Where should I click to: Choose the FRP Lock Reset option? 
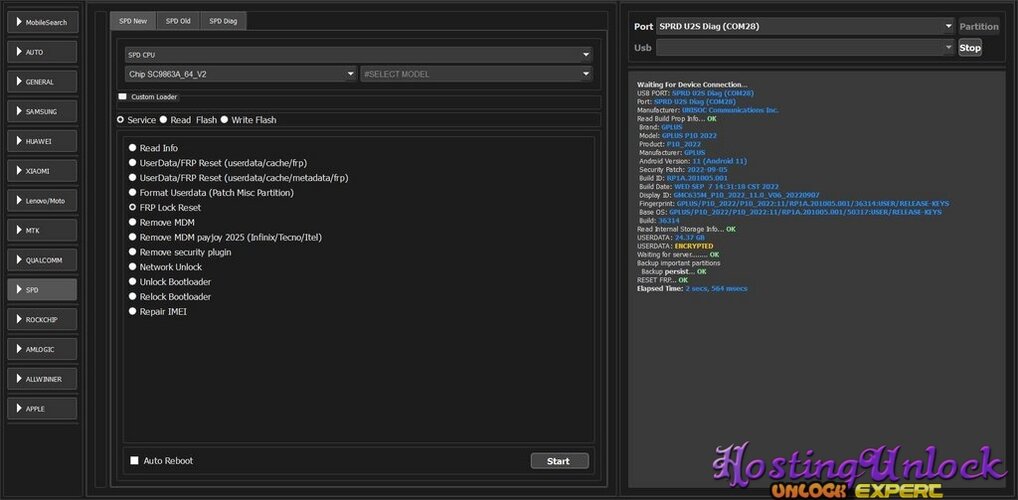pos(165,208)
